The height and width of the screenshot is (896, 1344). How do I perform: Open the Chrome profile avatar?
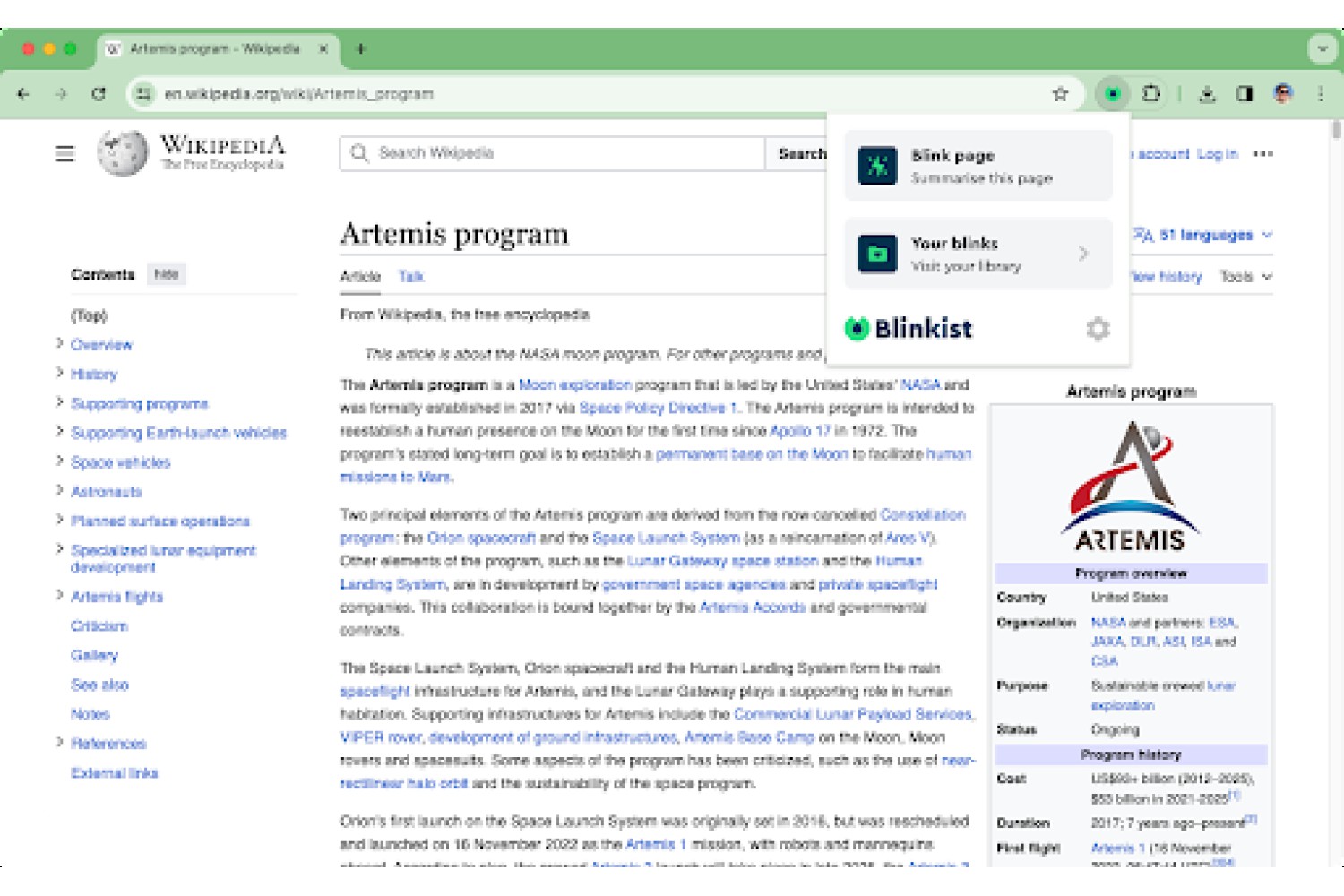pyautogui.click(x=1283, y=93)
